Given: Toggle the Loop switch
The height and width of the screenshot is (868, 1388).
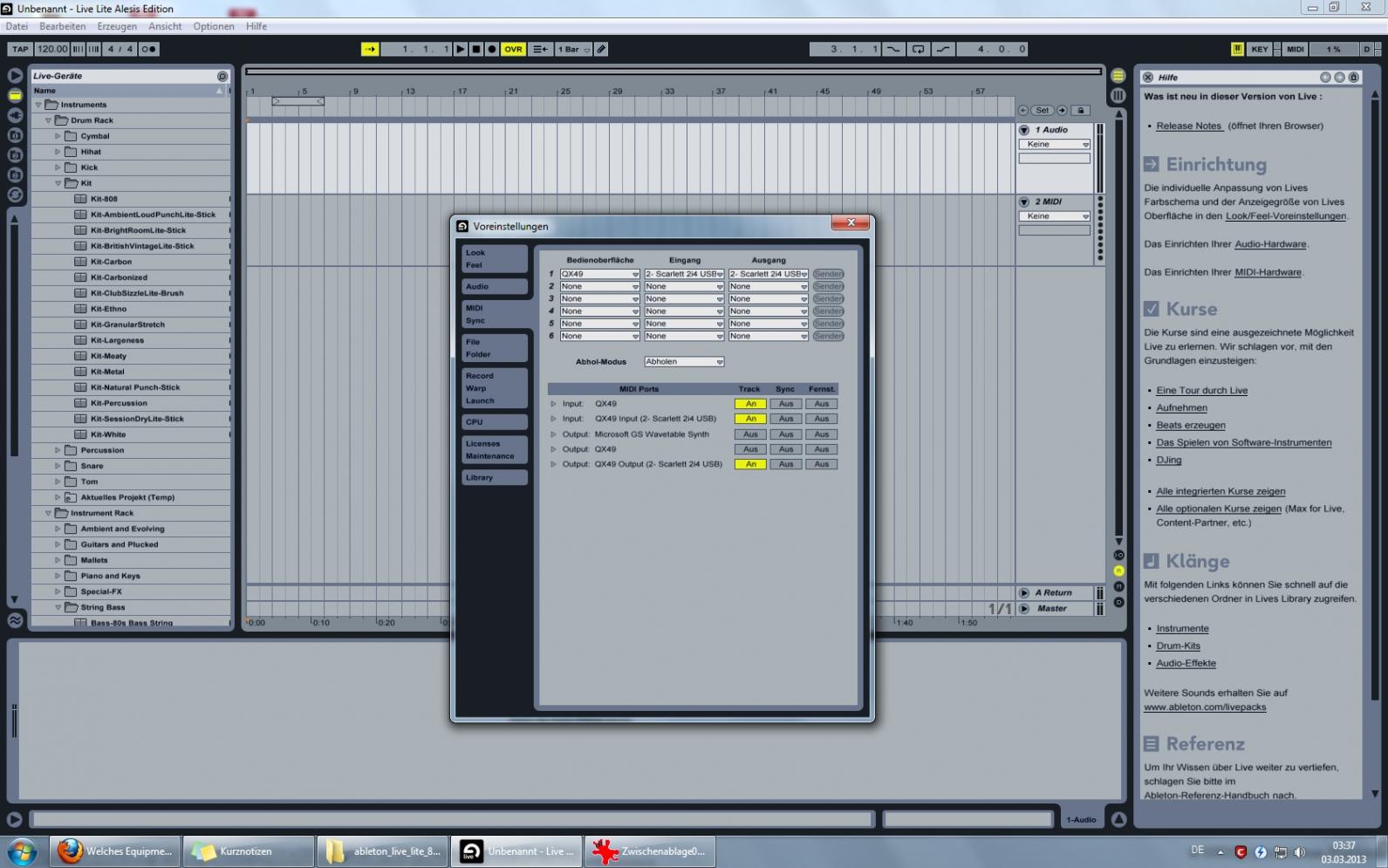Looking at the screenshot, I should tap(919, 49).
